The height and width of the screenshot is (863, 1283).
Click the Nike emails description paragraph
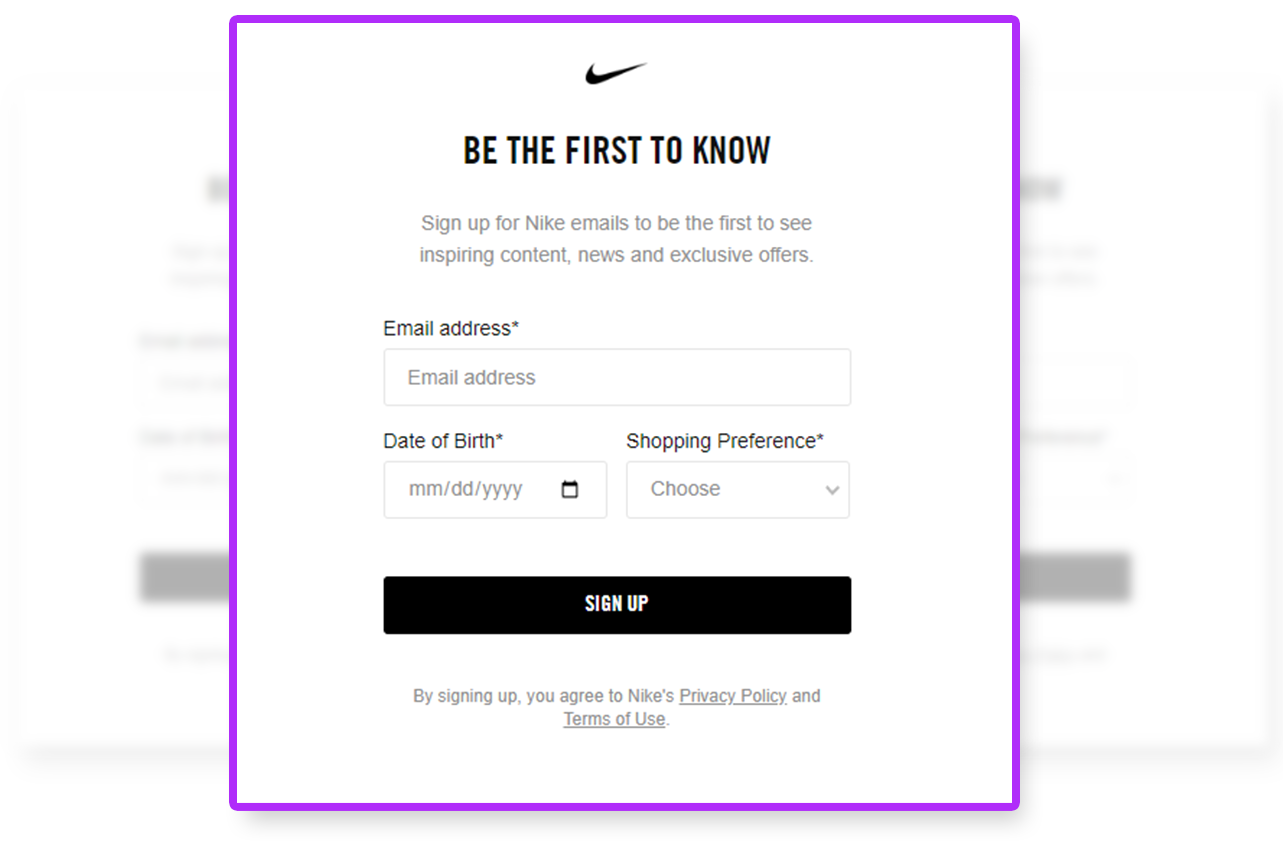point(616,239)
